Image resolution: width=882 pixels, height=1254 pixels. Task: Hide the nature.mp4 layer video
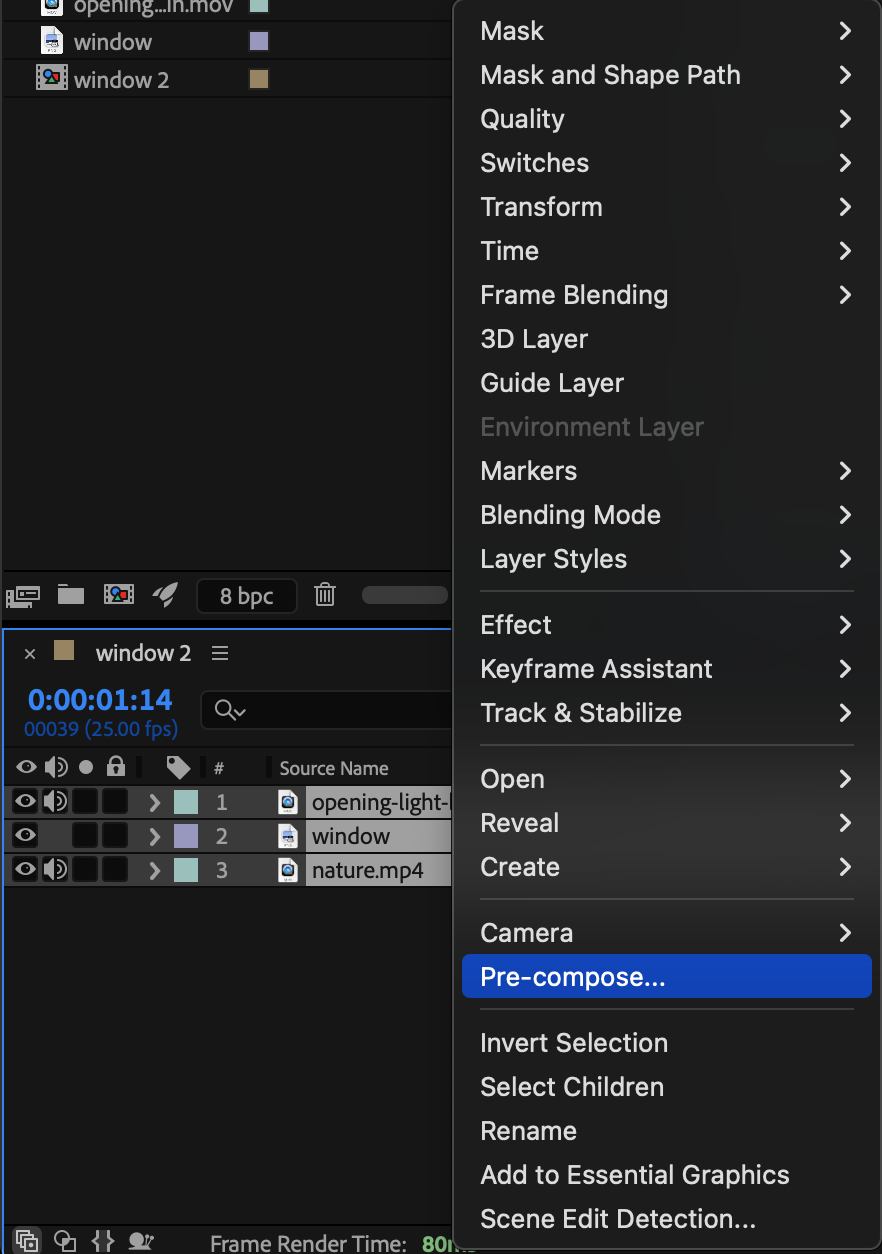[x=26, y=870]
